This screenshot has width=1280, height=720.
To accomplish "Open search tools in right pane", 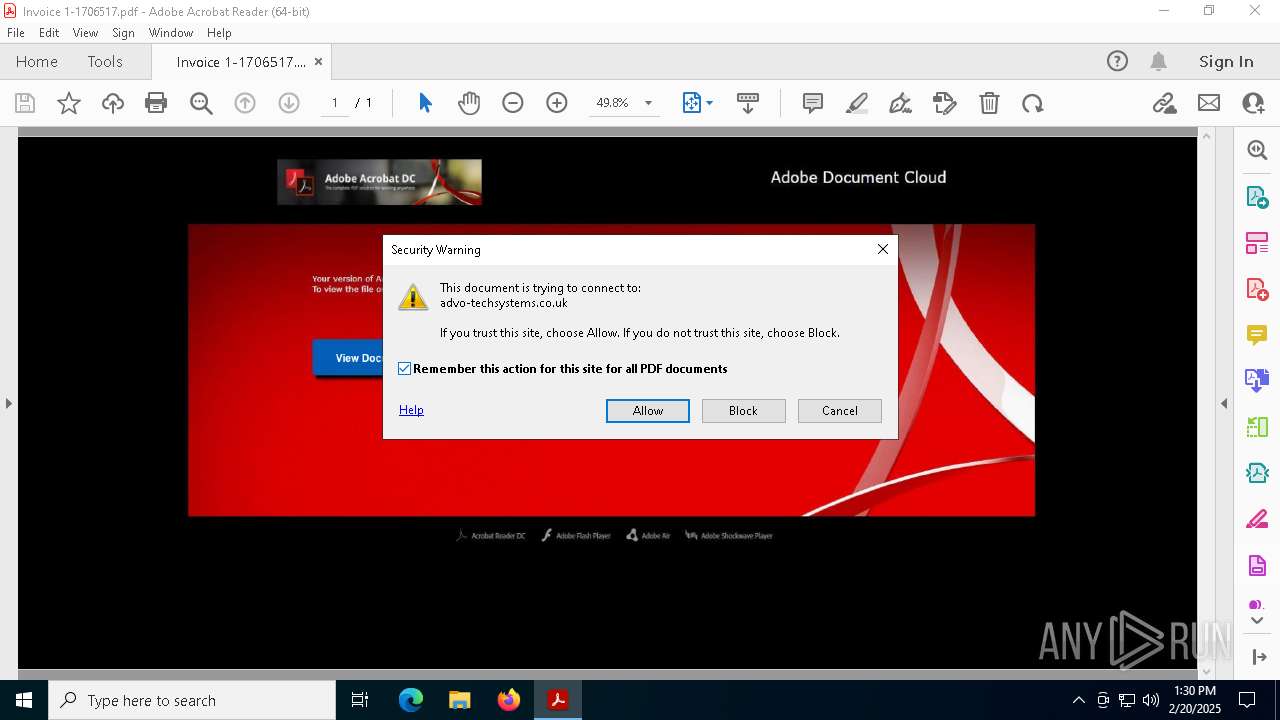I will [1257, 150].
